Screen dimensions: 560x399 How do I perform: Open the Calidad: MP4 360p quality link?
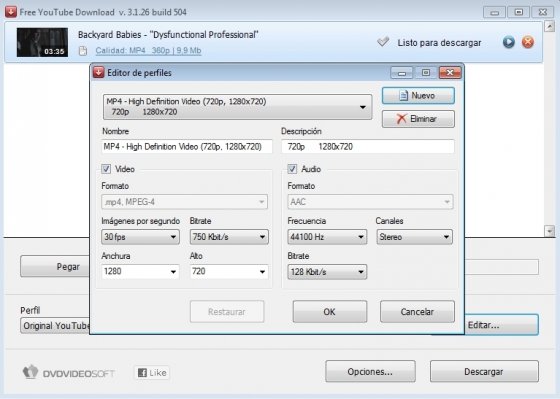click(x=148, y=51)
